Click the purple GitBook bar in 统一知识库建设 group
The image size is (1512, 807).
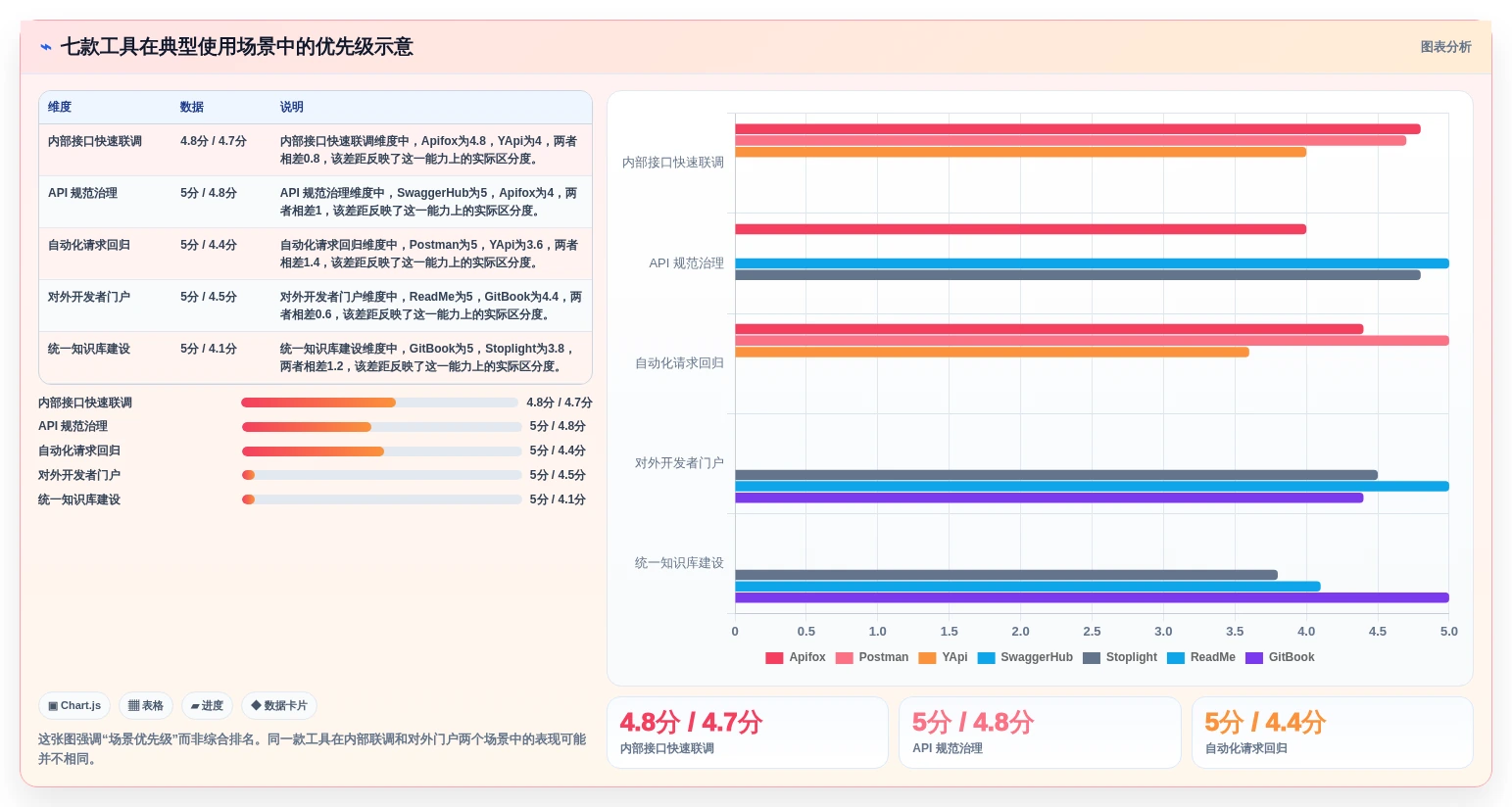point(1092,597)
